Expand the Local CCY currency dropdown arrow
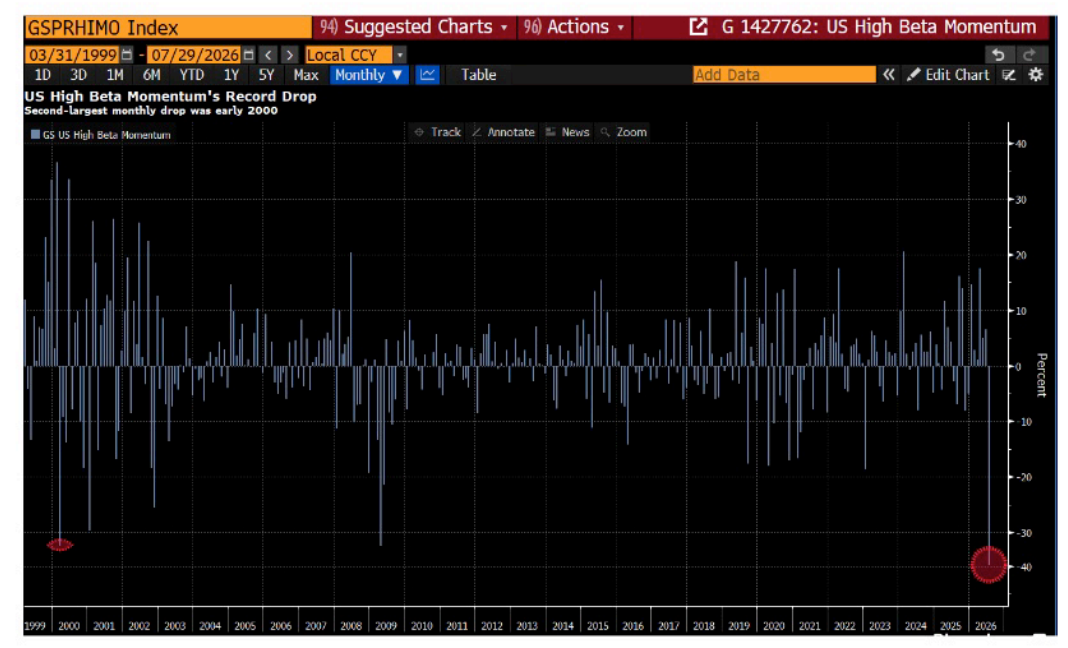This screenshot has width=1068, height=648. point(400,55)
